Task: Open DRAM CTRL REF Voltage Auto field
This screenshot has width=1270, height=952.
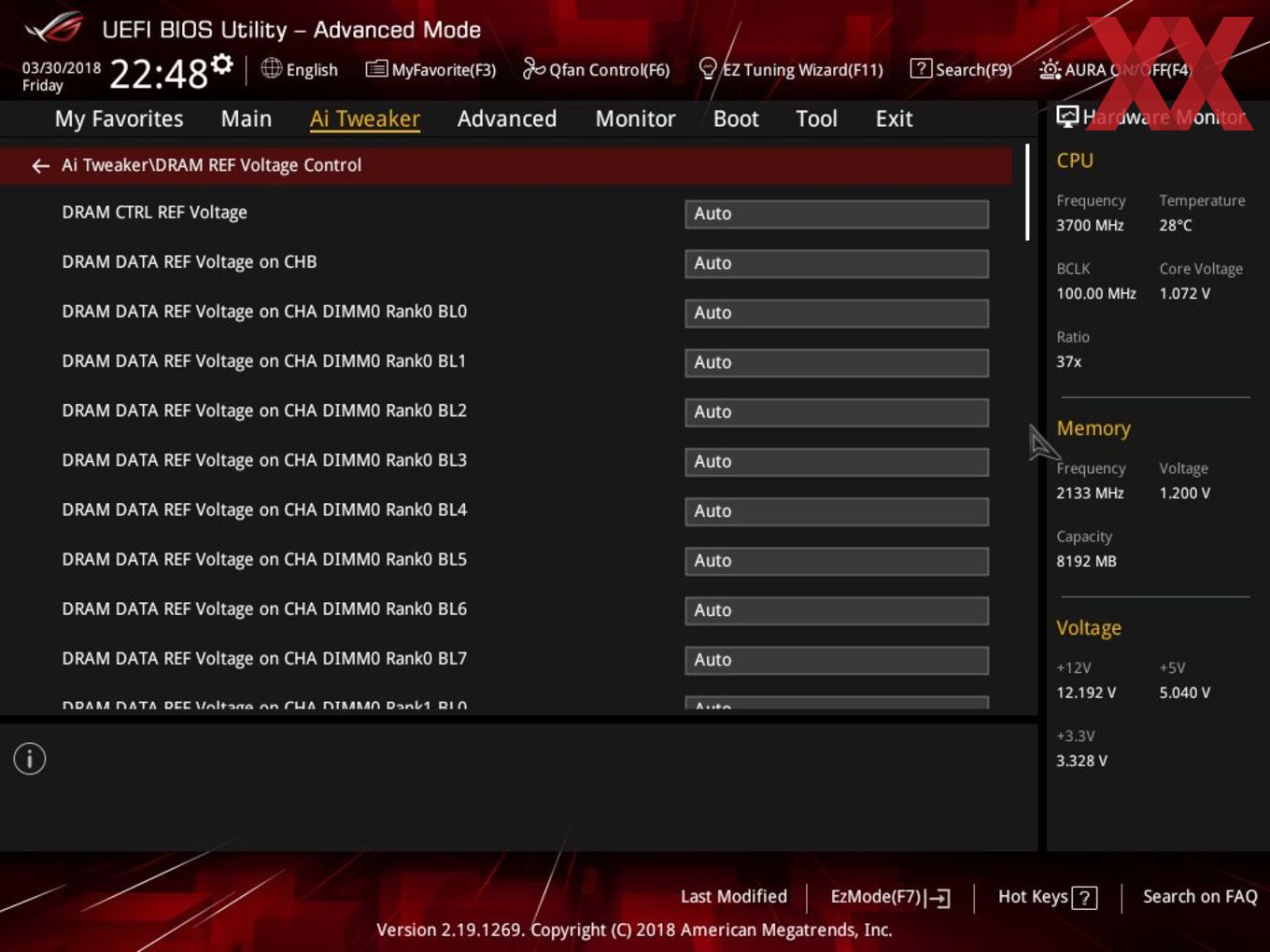Action: (x=837, y=214)
